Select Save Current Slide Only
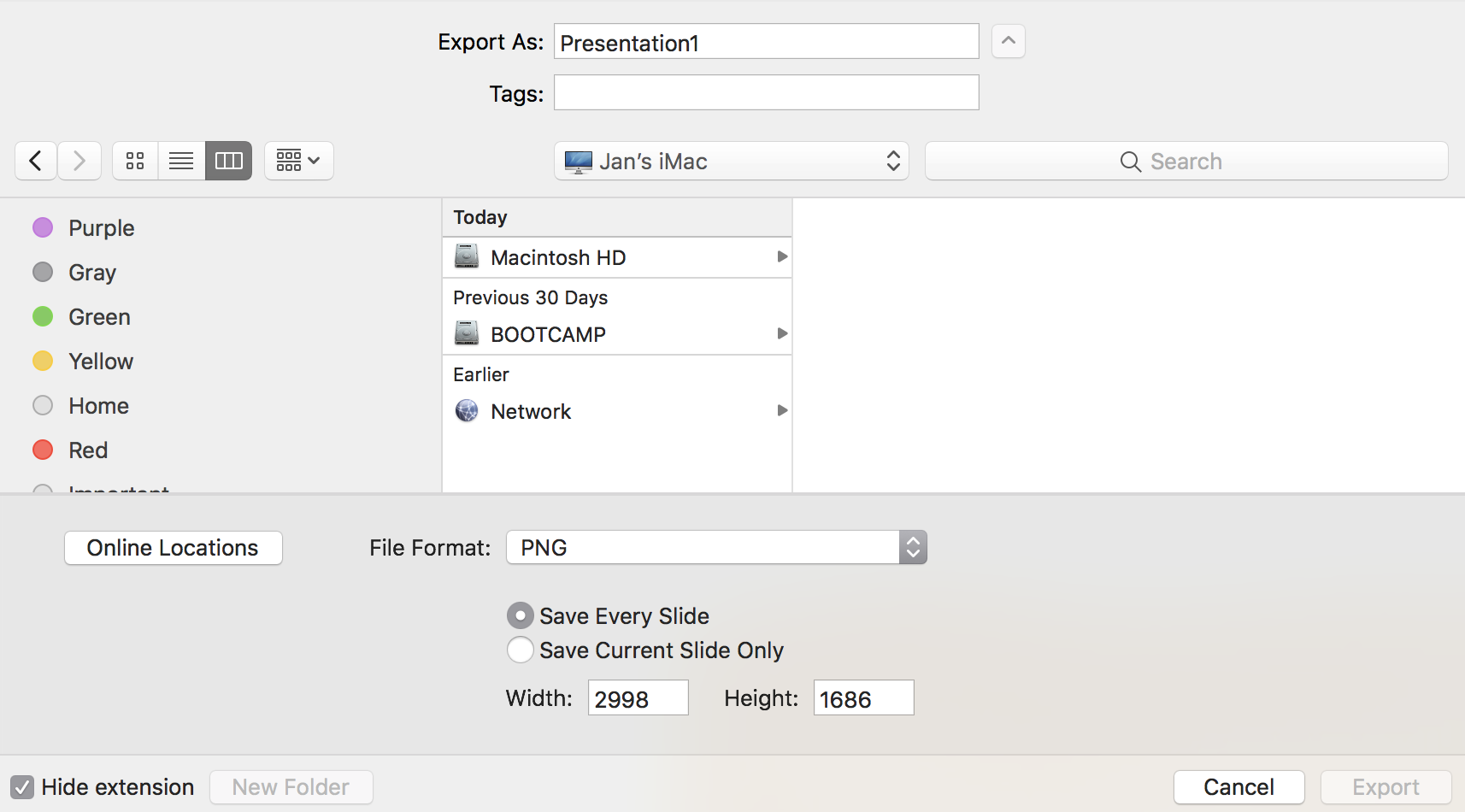1465x812 pixels. (521, 650)
